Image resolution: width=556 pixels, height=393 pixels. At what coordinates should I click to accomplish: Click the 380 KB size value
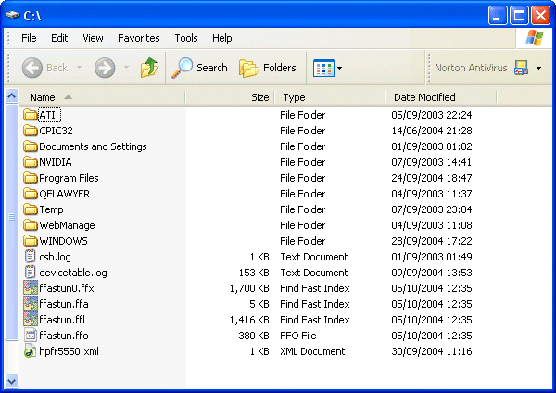254,335
